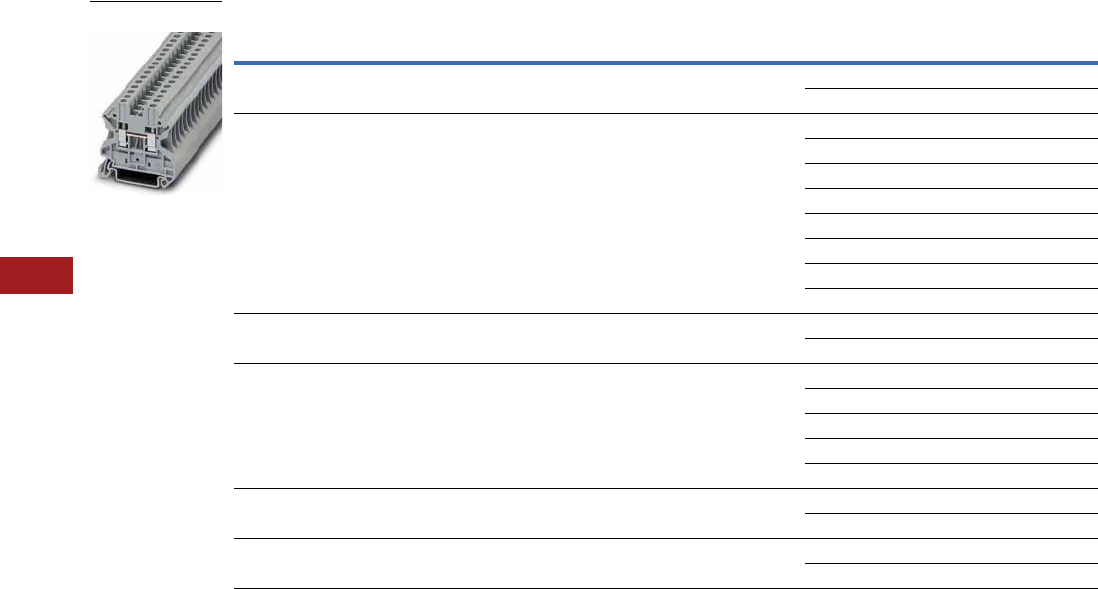Select large left cell of eight-row section
The image size is (1098, 589).
[x=519, y=213]
